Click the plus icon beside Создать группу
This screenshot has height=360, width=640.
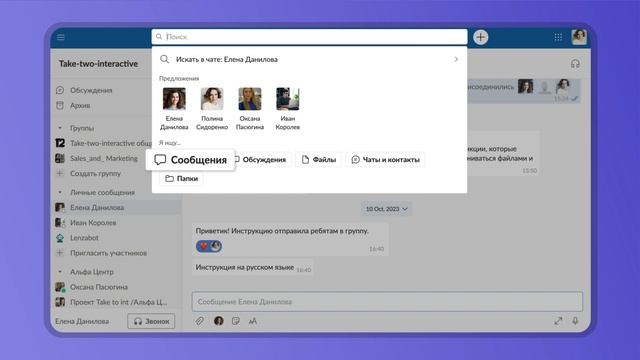click(60, 173)
